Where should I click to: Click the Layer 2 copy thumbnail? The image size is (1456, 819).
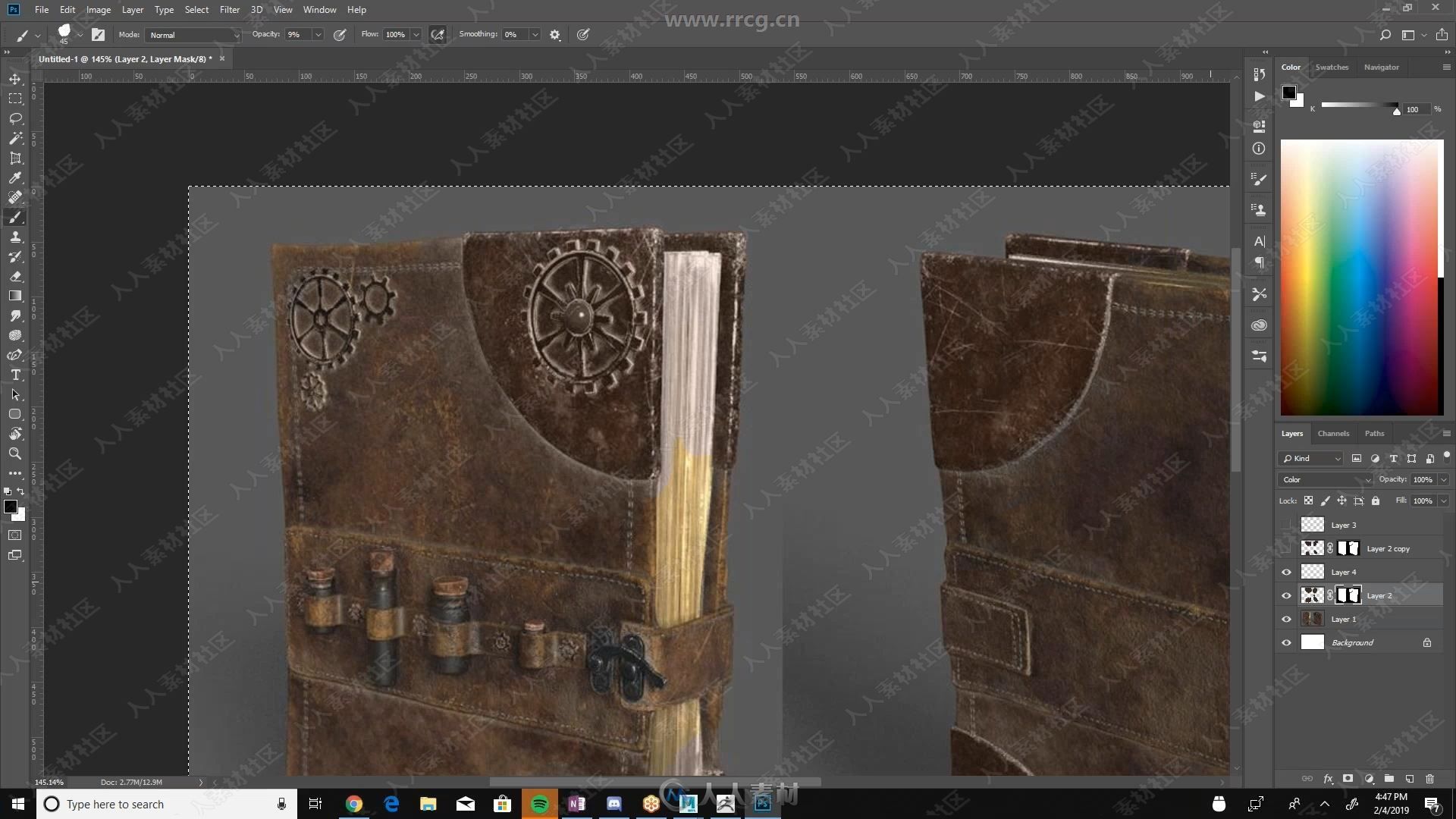click(1313, 548)
